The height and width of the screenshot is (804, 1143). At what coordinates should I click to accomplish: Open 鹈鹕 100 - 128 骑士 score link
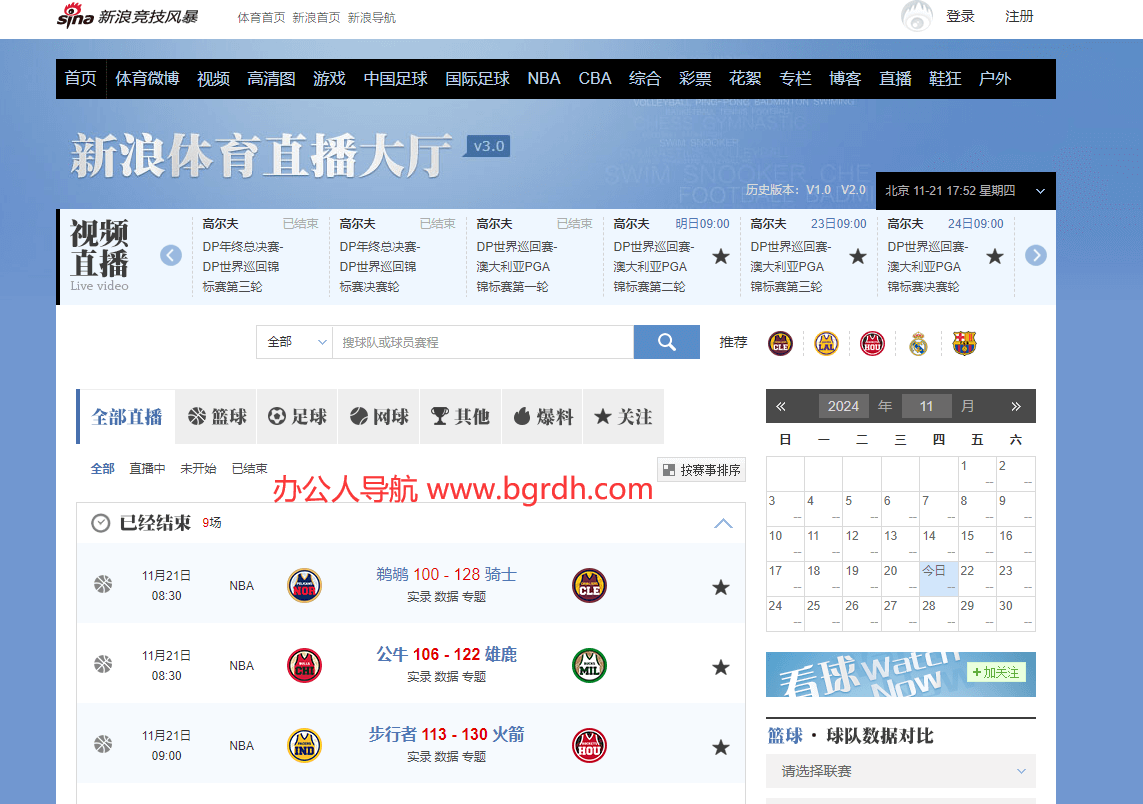(x=446, y=574)
